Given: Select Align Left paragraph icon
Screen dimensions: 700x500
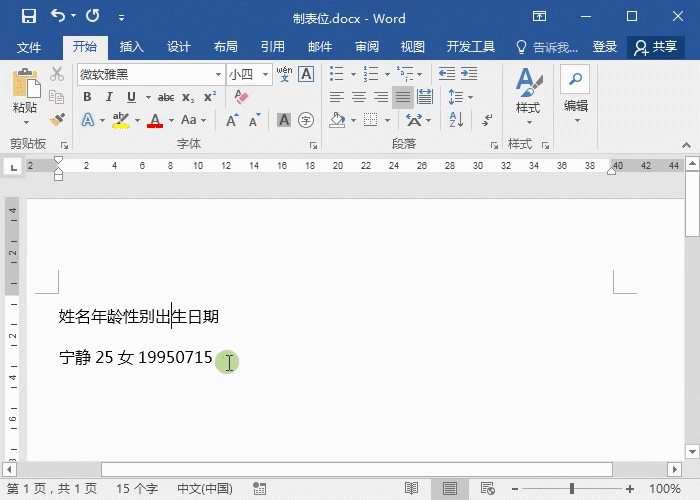Looking at the screenshot, I should tap(337, 97).
